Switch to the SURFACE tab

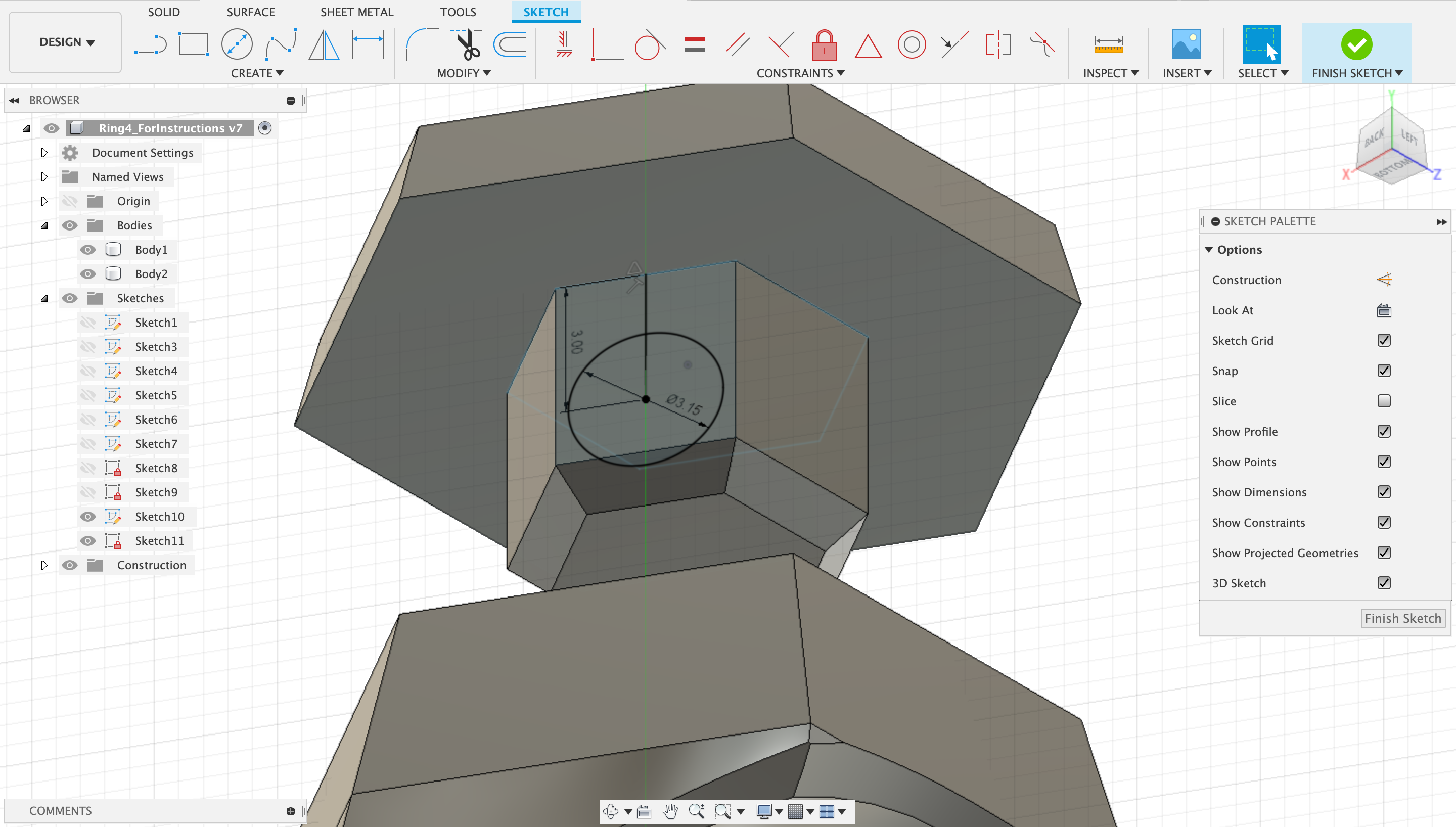point(250,12)
